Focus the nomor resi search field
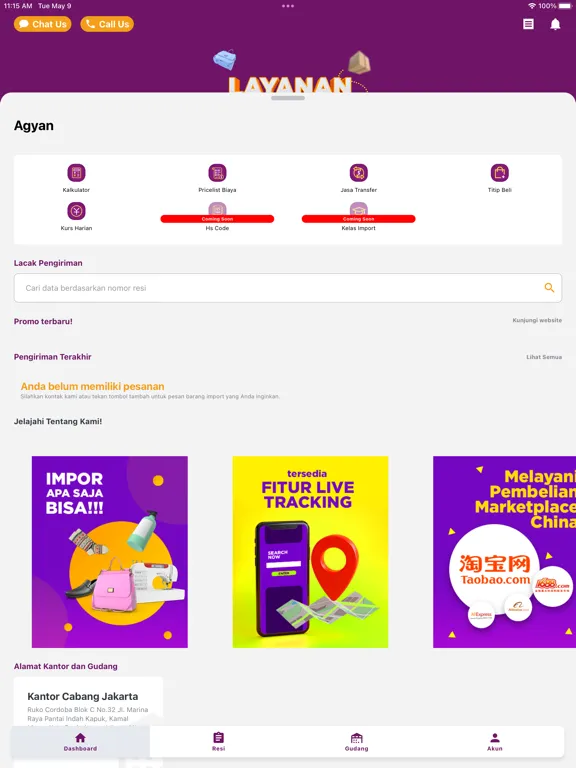 coord(288,288)
